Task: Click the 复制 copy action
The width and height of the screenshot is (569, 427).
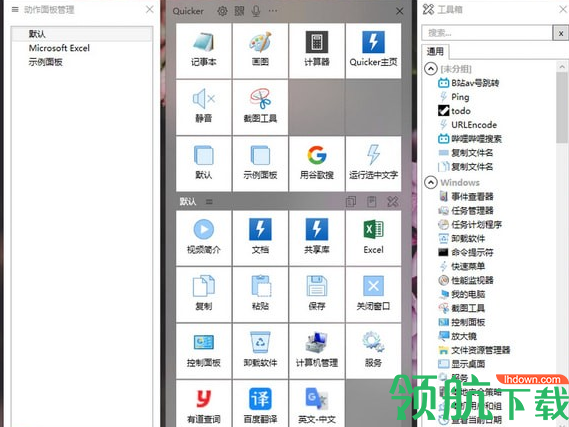Action: (x=204, y=295)
